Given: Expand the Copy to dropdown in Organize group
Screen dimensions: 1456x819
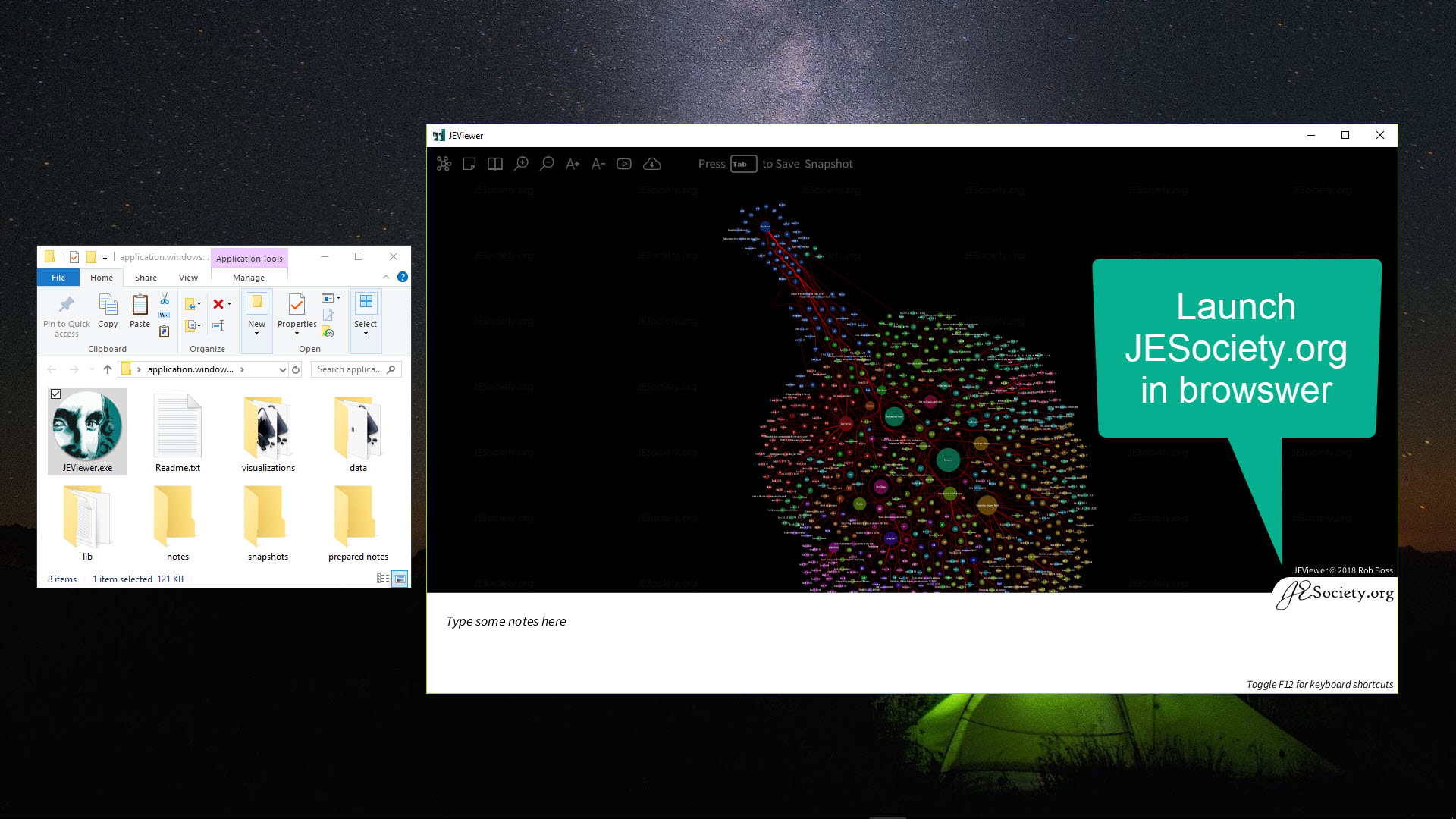Looking at the screenshot, I should [199, 326].
